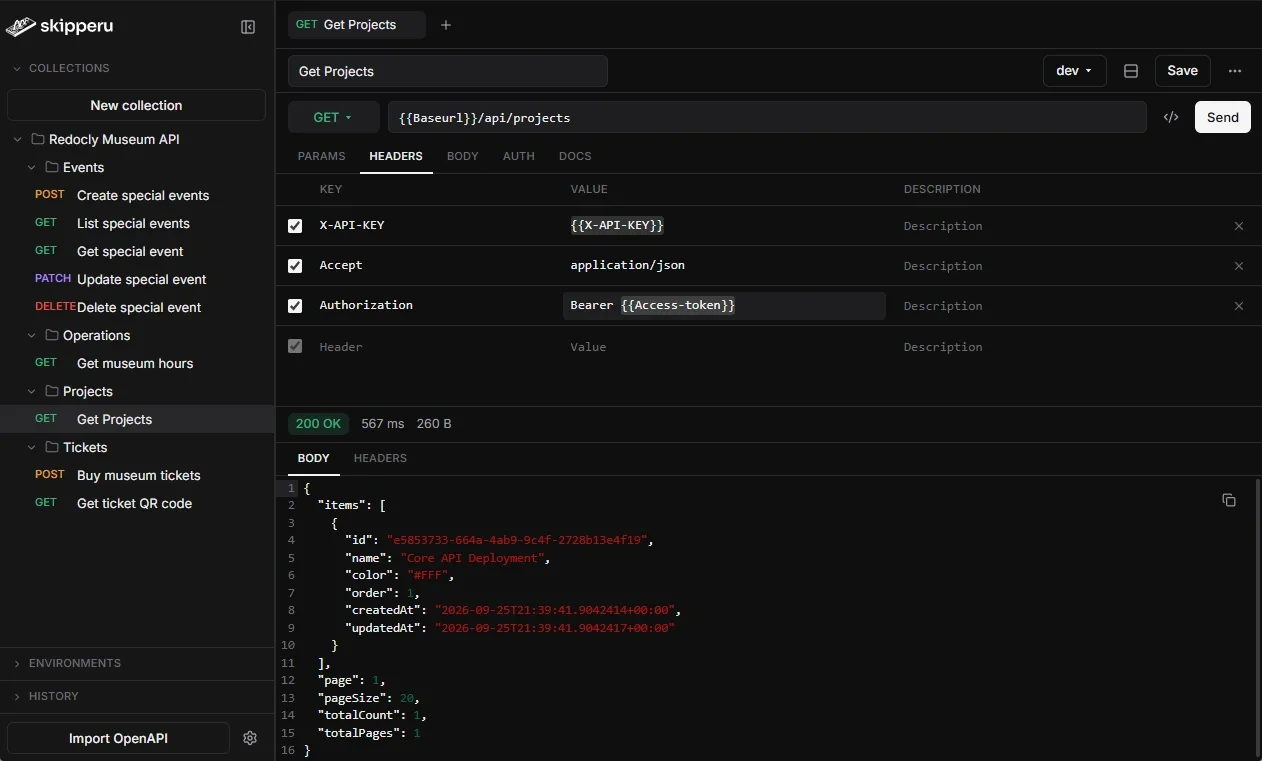Click the Events folder icon
This screenshot has height=761, width=1262.
pos(51,167)
